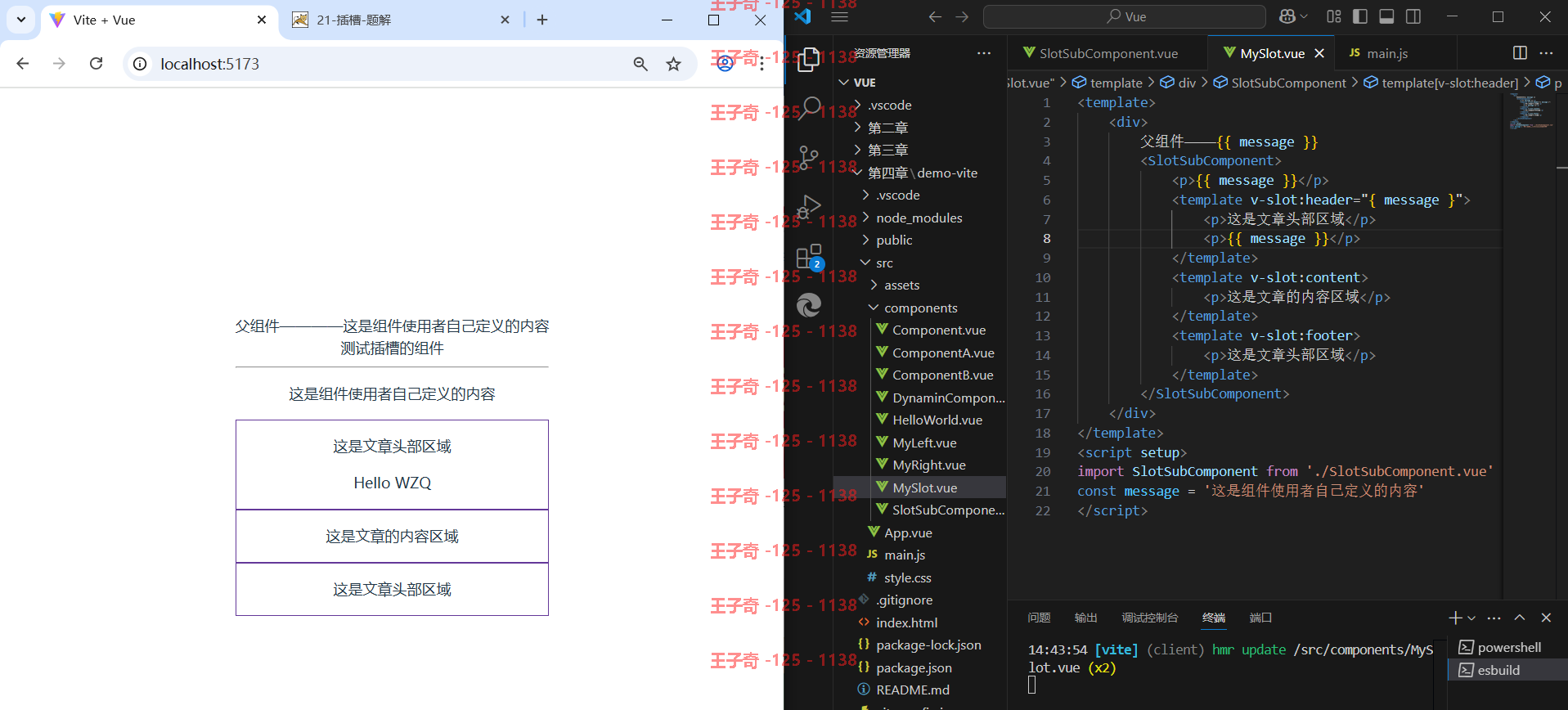Open package.json in the explorer

click(x=919, y=667)
